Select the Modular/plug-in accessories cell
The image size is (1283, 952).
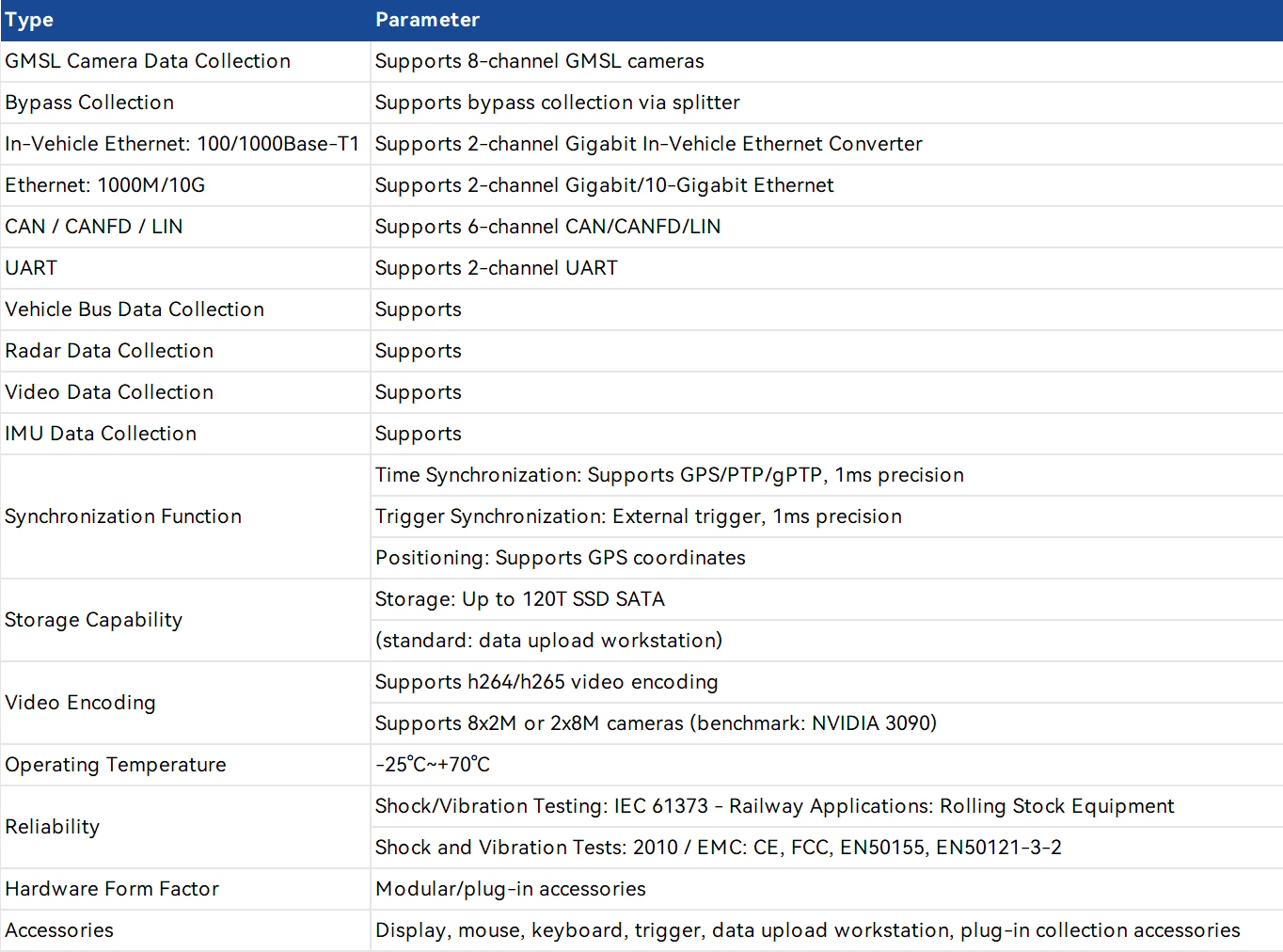(x=510, y=889)
